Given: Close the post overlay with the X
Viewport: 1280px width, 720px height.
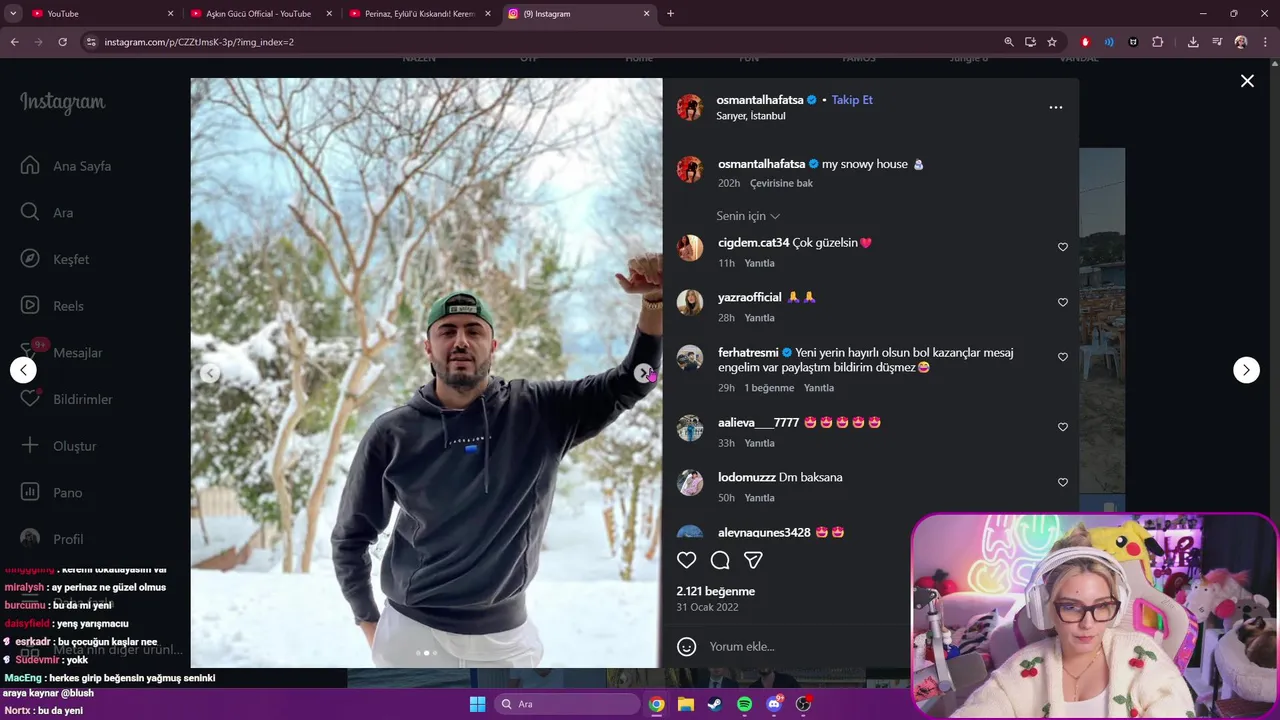Looking at the screenshot, I should (1247, 81).
